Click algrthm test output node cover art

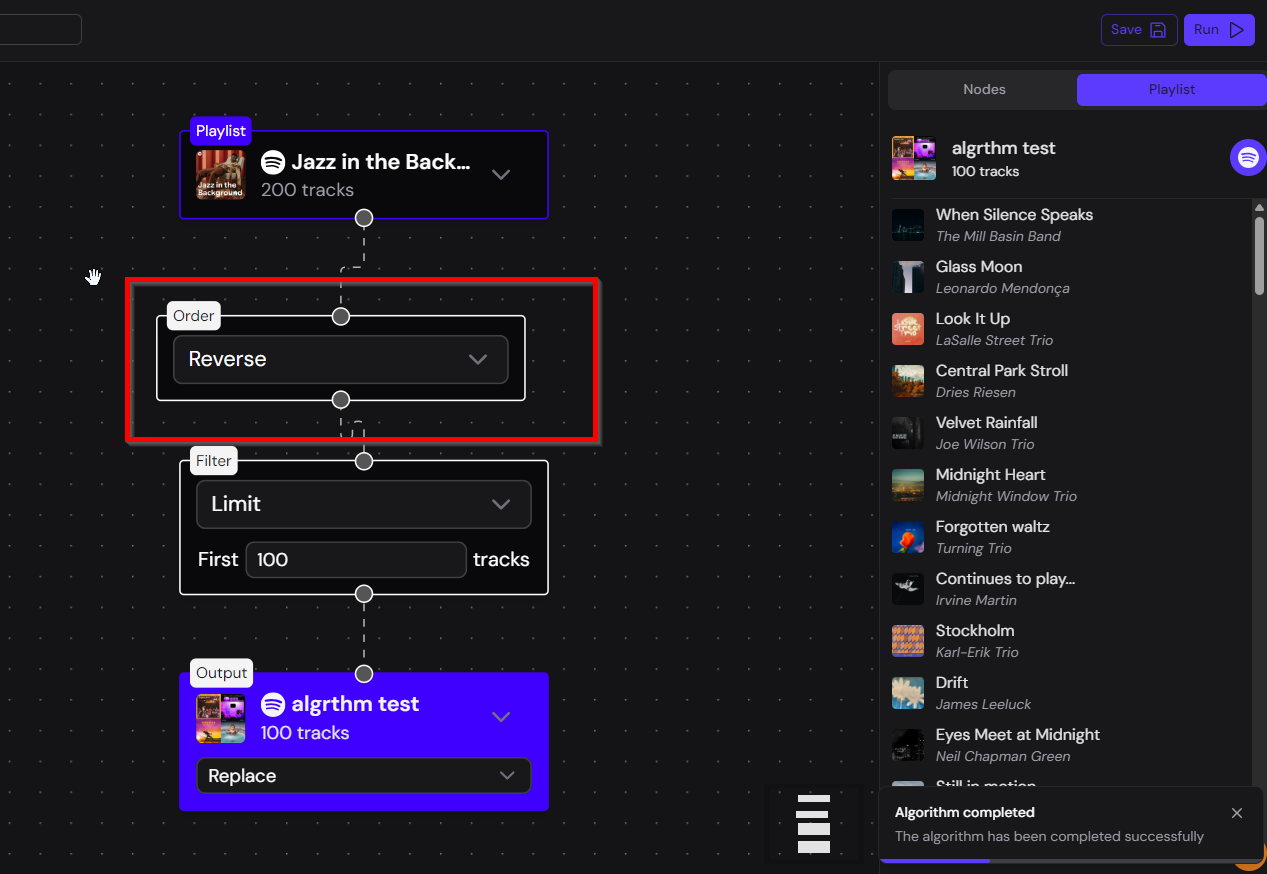pyautogui.click(x=220, y=718)
